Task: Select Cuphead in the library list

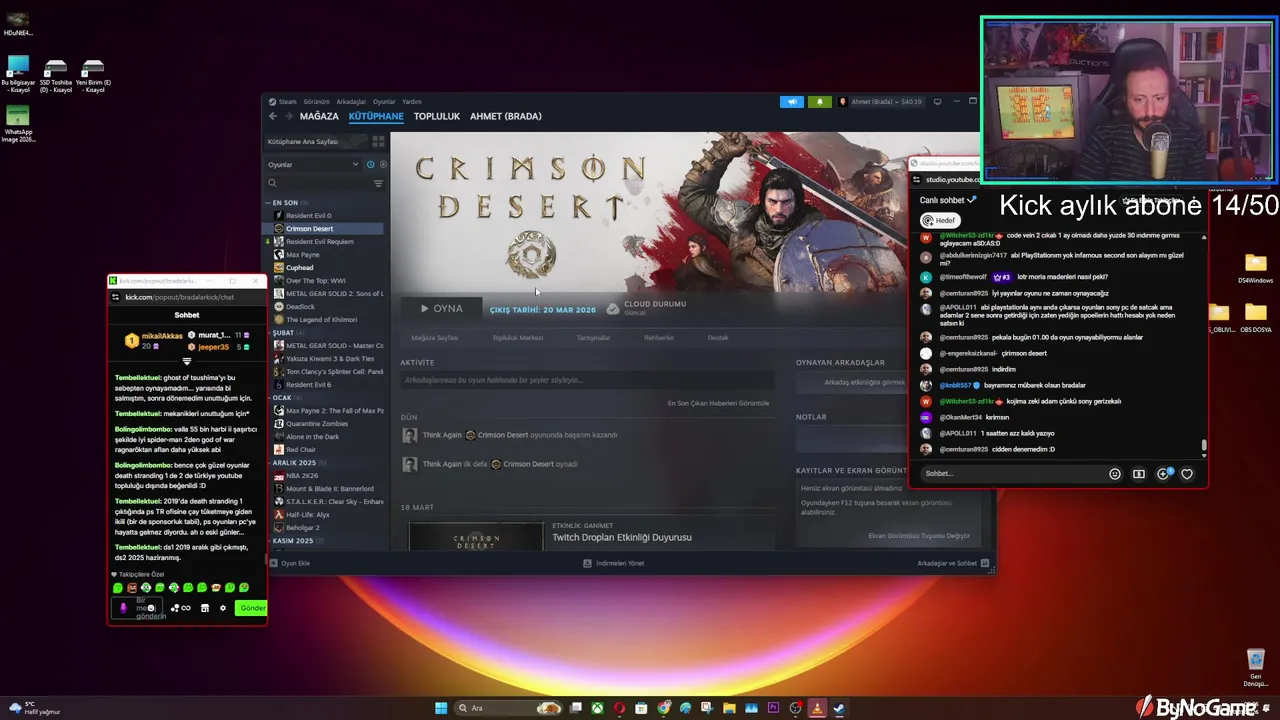Action: [300, 268]
